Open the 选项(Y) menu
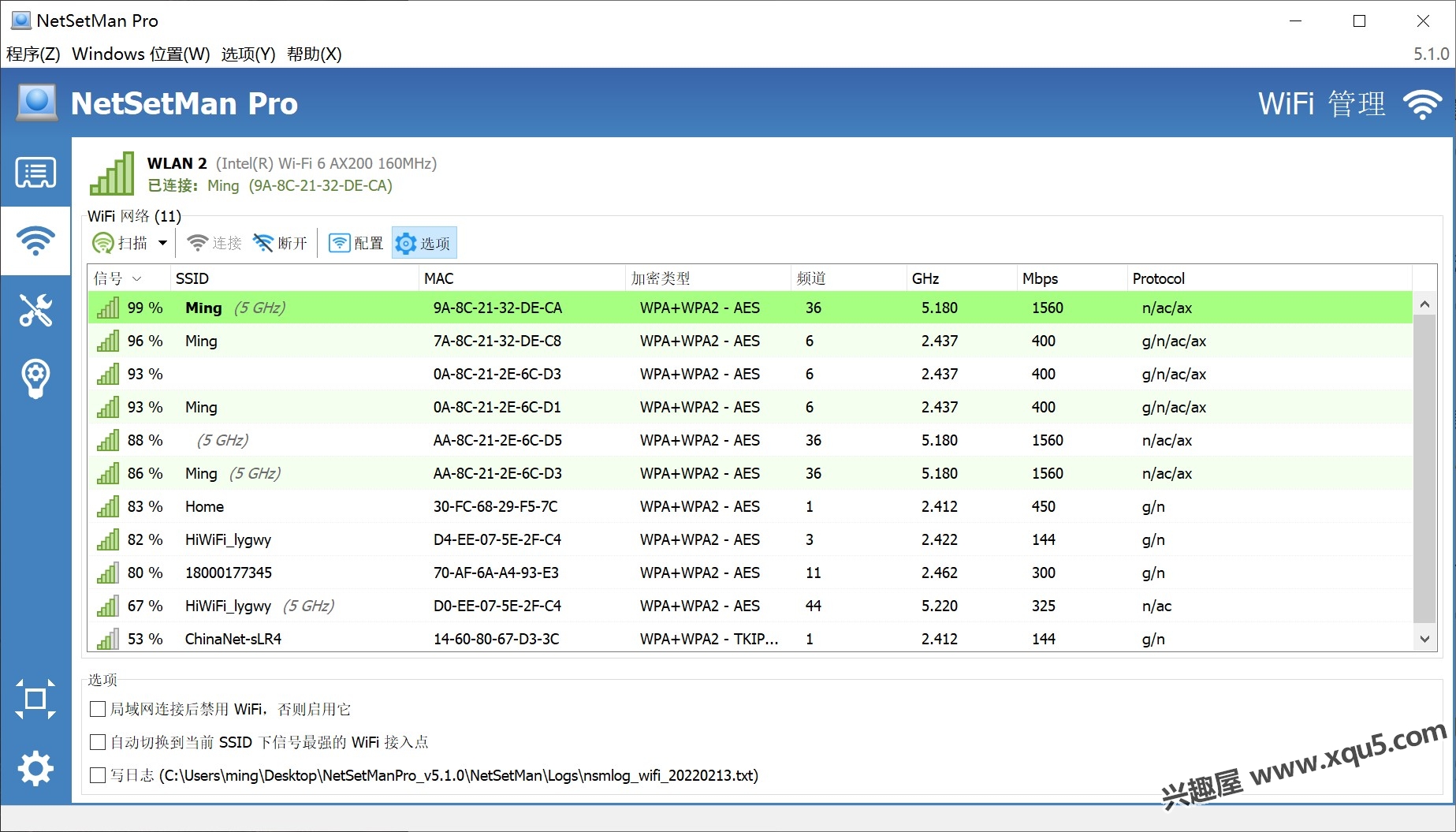The height and width of the screenshot is (832, 1456). [x=248, y=54]
